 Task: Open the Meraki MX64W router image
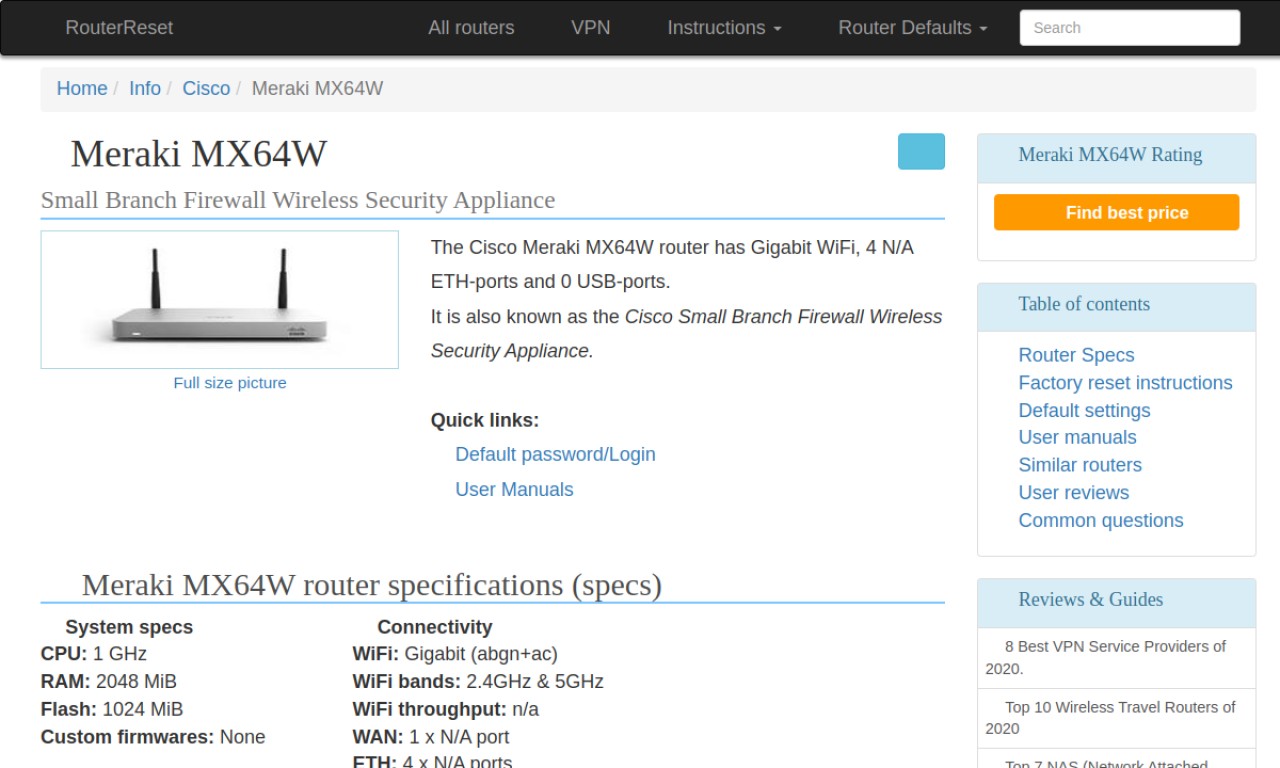pyautogui.click(x=220, y=300)
